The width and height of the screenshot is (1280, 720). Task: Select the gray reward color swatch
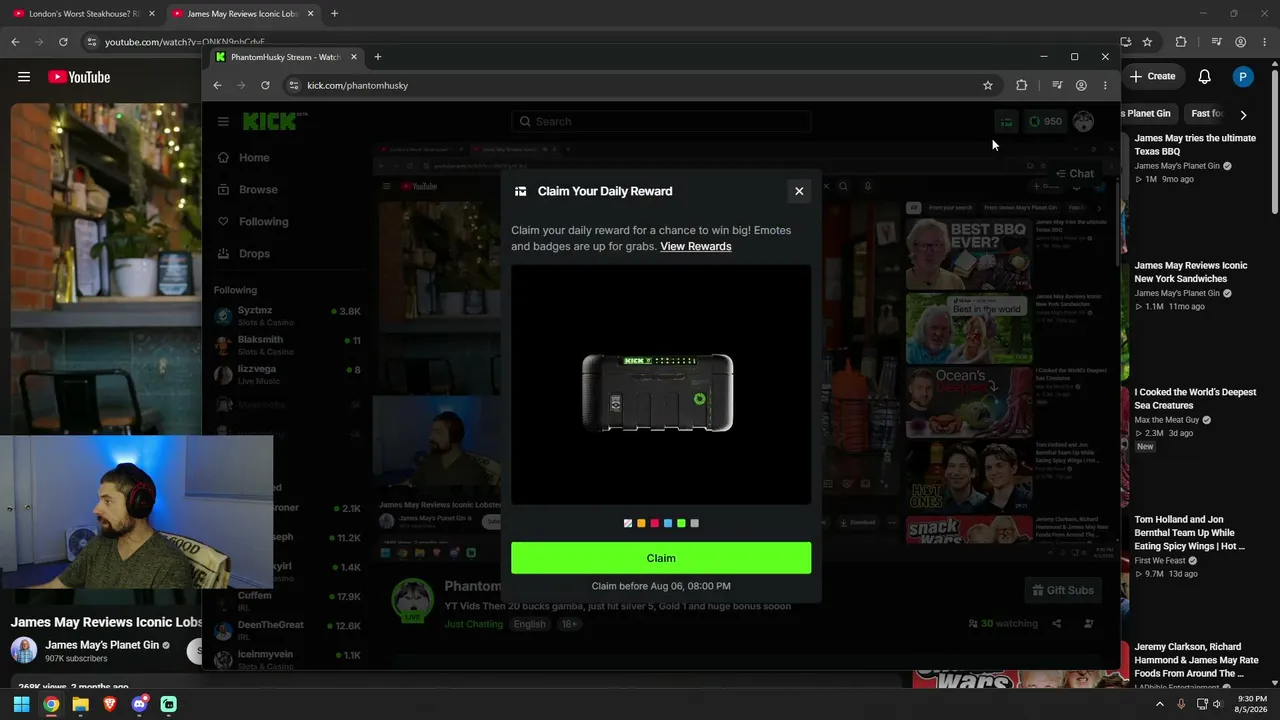[x=695, y=523]
